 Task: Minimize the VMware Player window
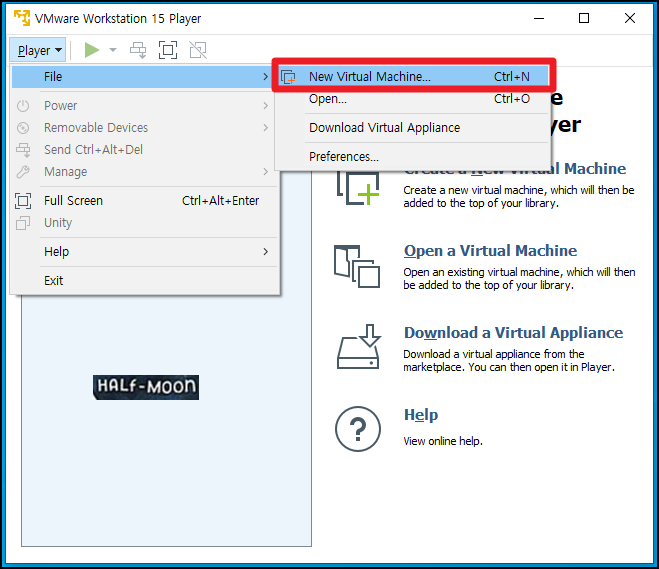pyautogui.click(x=539, y=18)
